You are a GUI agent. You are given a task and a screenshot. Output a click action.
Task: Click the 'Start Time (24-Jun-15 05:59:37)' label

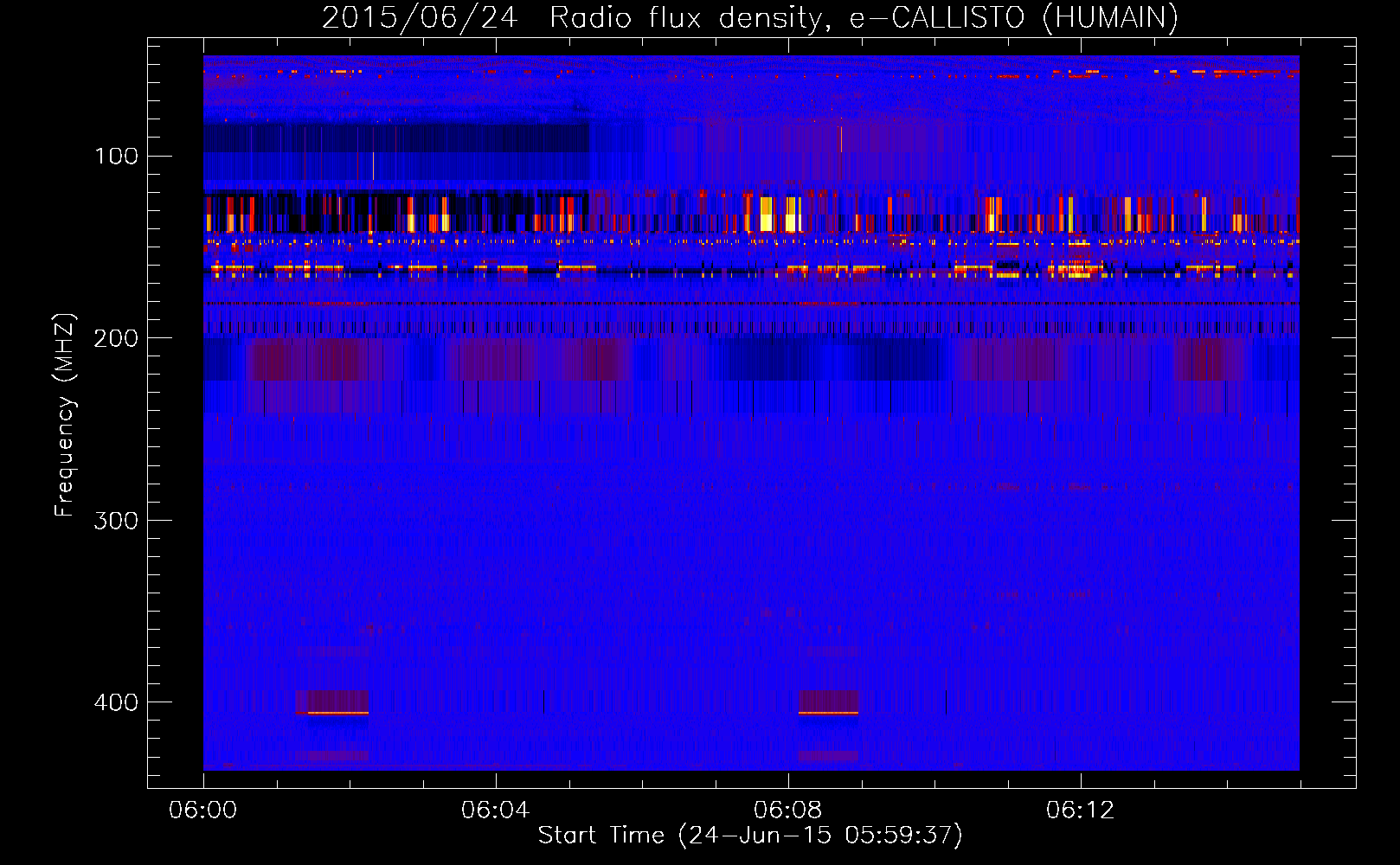[750, 836]
